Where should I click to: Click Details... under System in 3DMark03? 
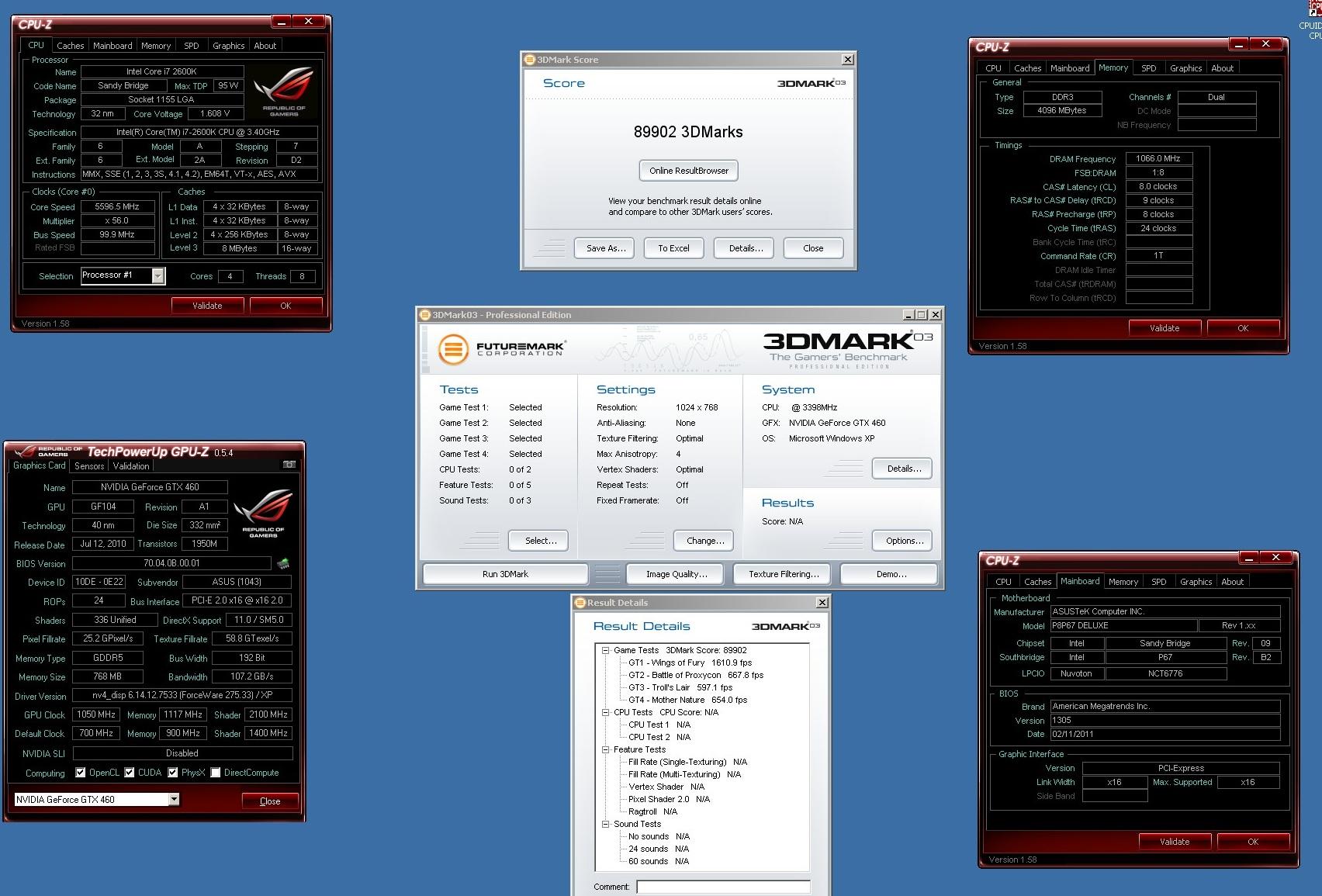(x=904, y=469)
